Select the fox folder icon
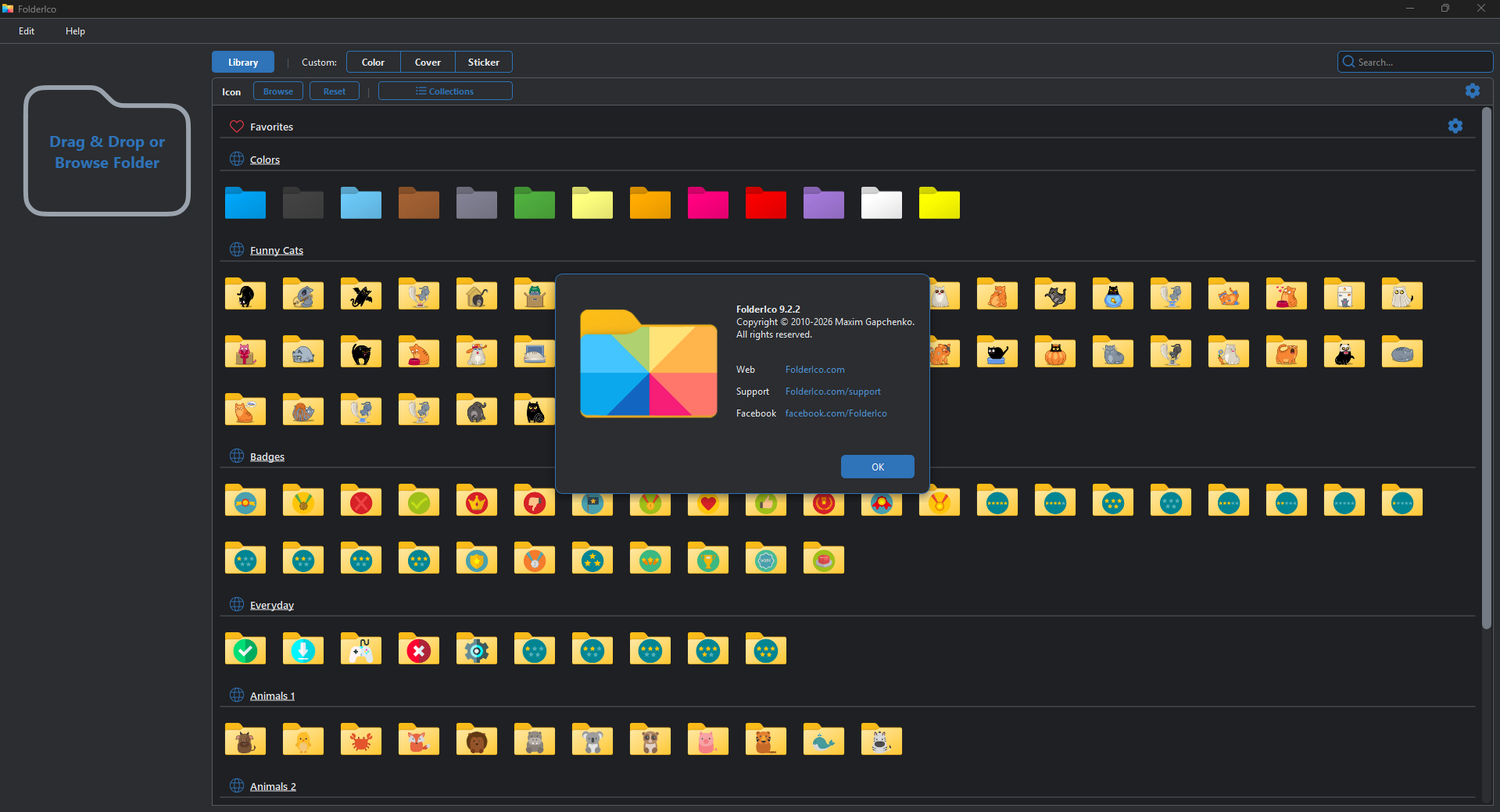The width and height of the screenshot is (1500, 812). 419,739
